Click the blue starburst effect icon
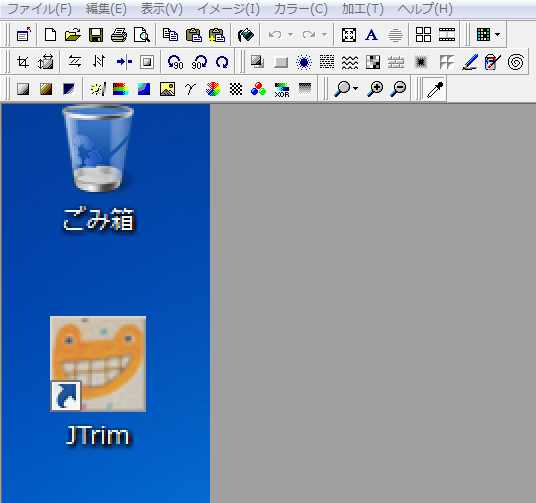 pos(304,63)
